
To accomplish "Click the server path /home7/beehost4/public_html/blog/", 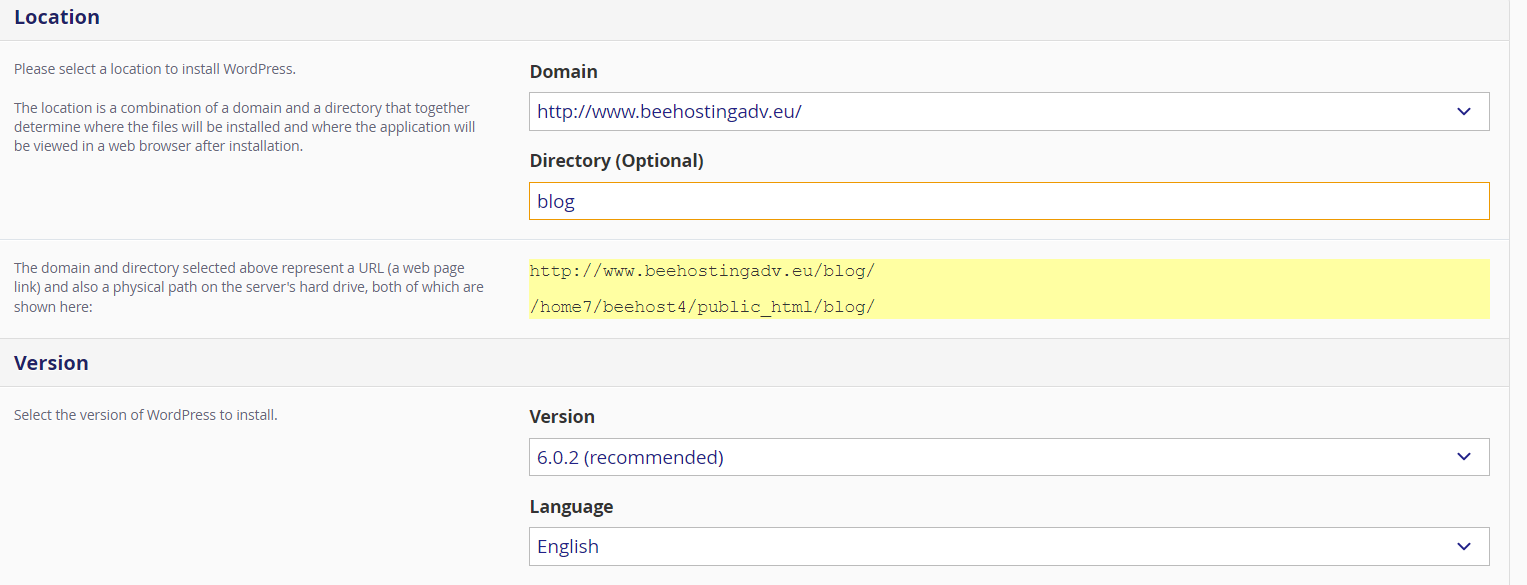I will point(702,307).
